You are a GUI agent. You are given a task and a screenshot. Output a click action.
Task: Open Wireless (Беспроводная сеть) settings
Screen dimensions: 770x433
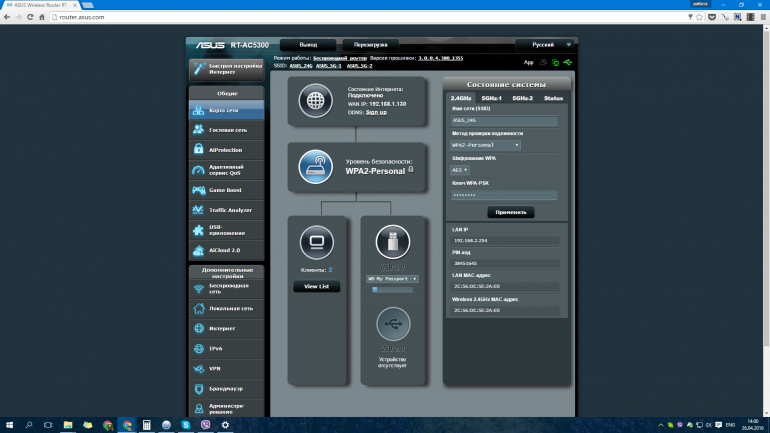pos(226,289)
